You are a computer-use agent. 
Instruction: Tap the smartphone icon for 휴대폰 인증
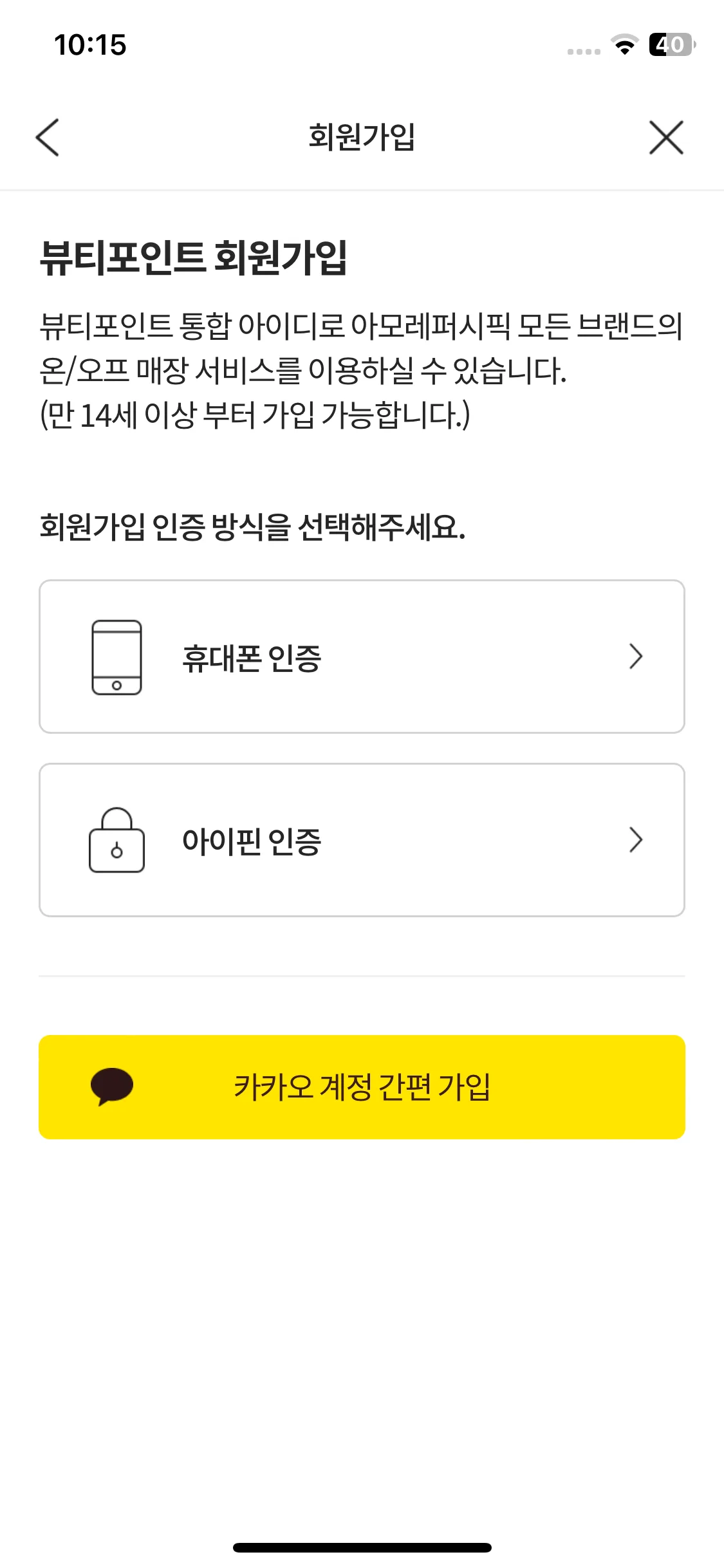[x=116, y=657]
